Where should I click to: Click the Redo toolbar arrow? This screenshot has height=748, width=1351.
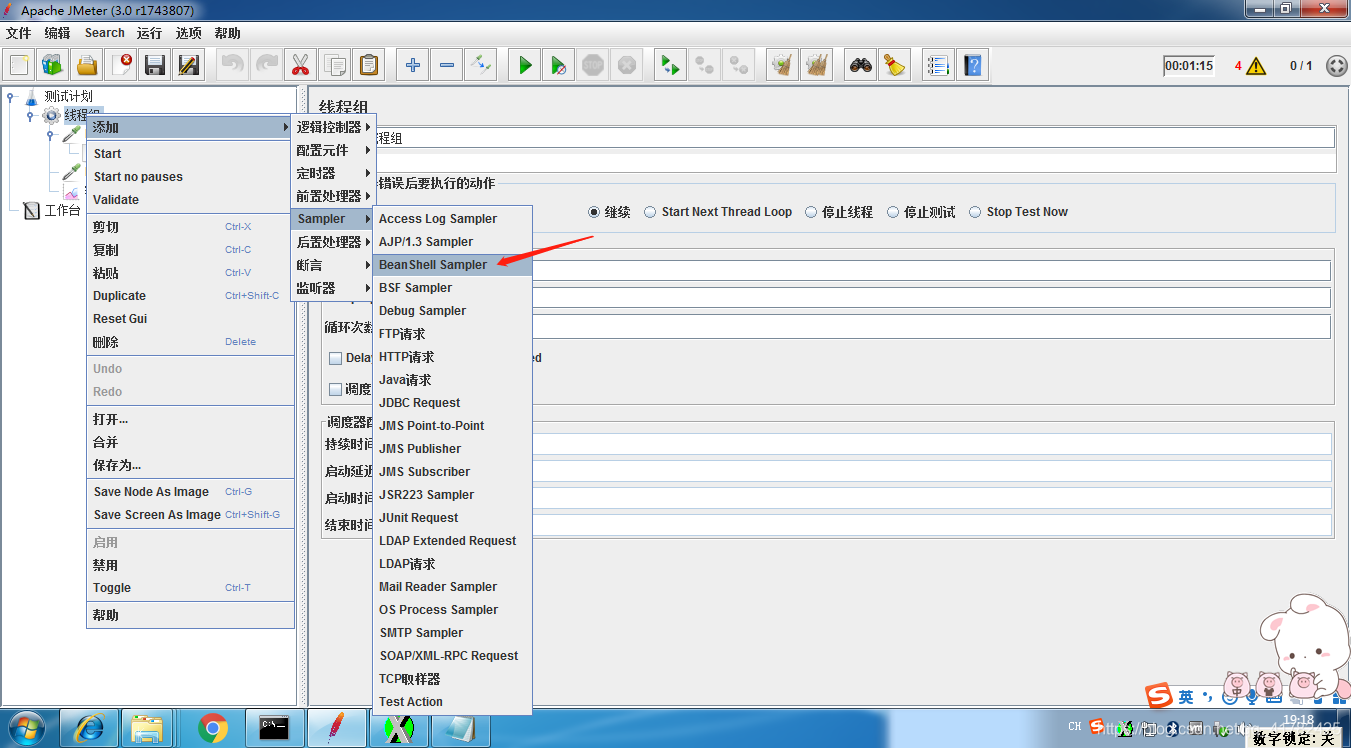tap(266, 66)
